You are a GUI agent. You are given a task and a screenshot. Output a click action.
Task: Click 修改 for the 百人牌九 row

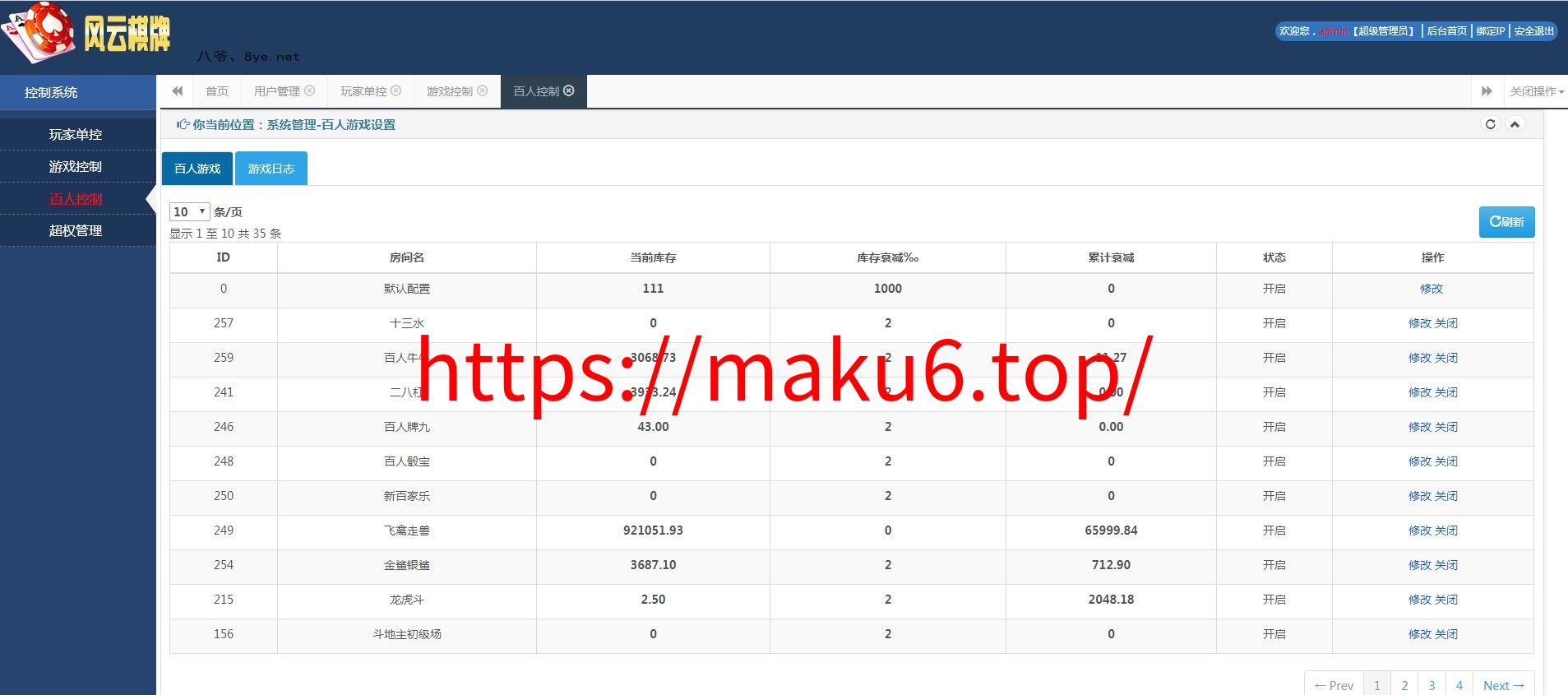point(1420,427)
